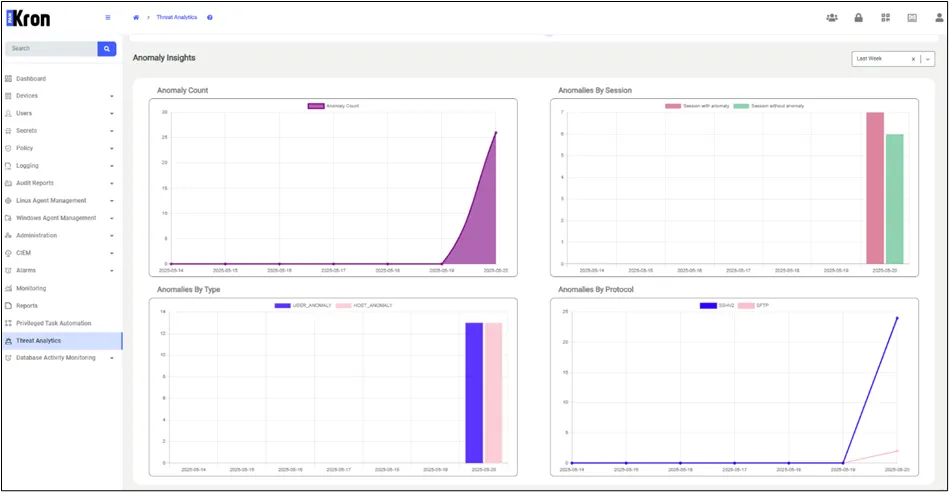Open the Last Week range dropdown arrow
This screenshot has height=492, width=949.
click(928, 59)
